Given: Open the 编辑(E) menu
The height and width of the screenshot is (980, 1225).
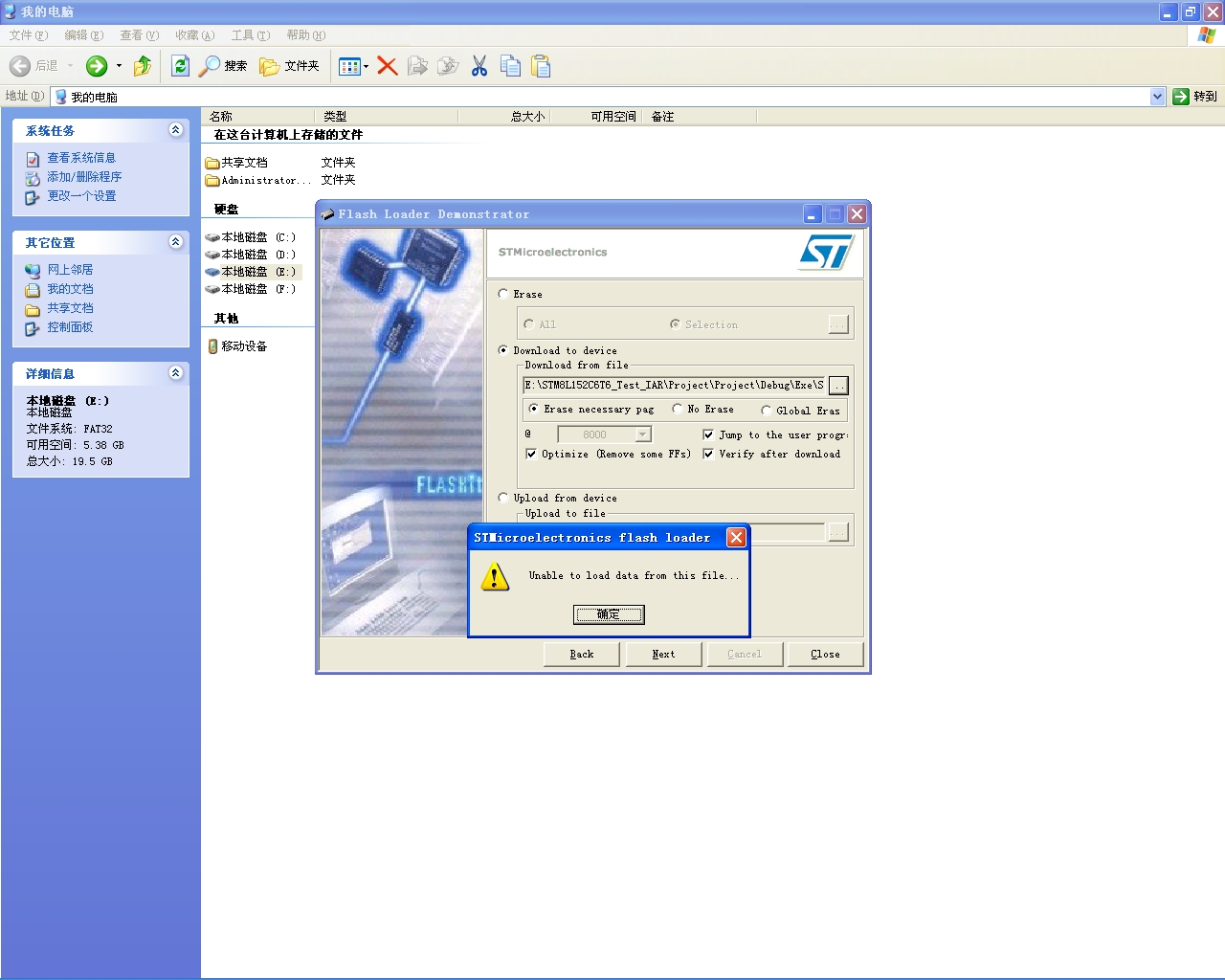Looking at the screenshot, I should [84, 35].
